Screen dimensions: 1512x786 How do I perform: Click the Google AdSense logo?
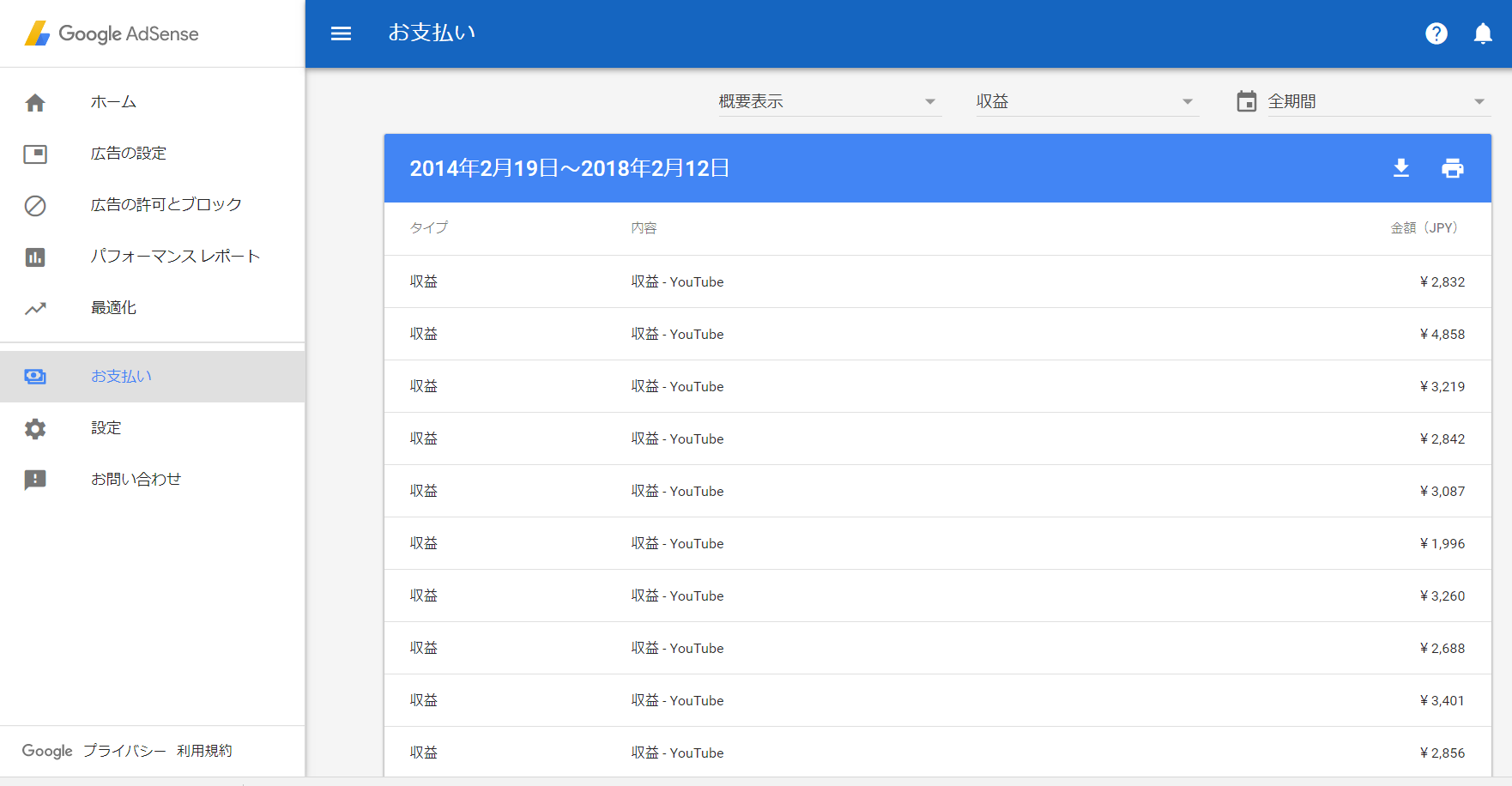click(x=112, y=33)
